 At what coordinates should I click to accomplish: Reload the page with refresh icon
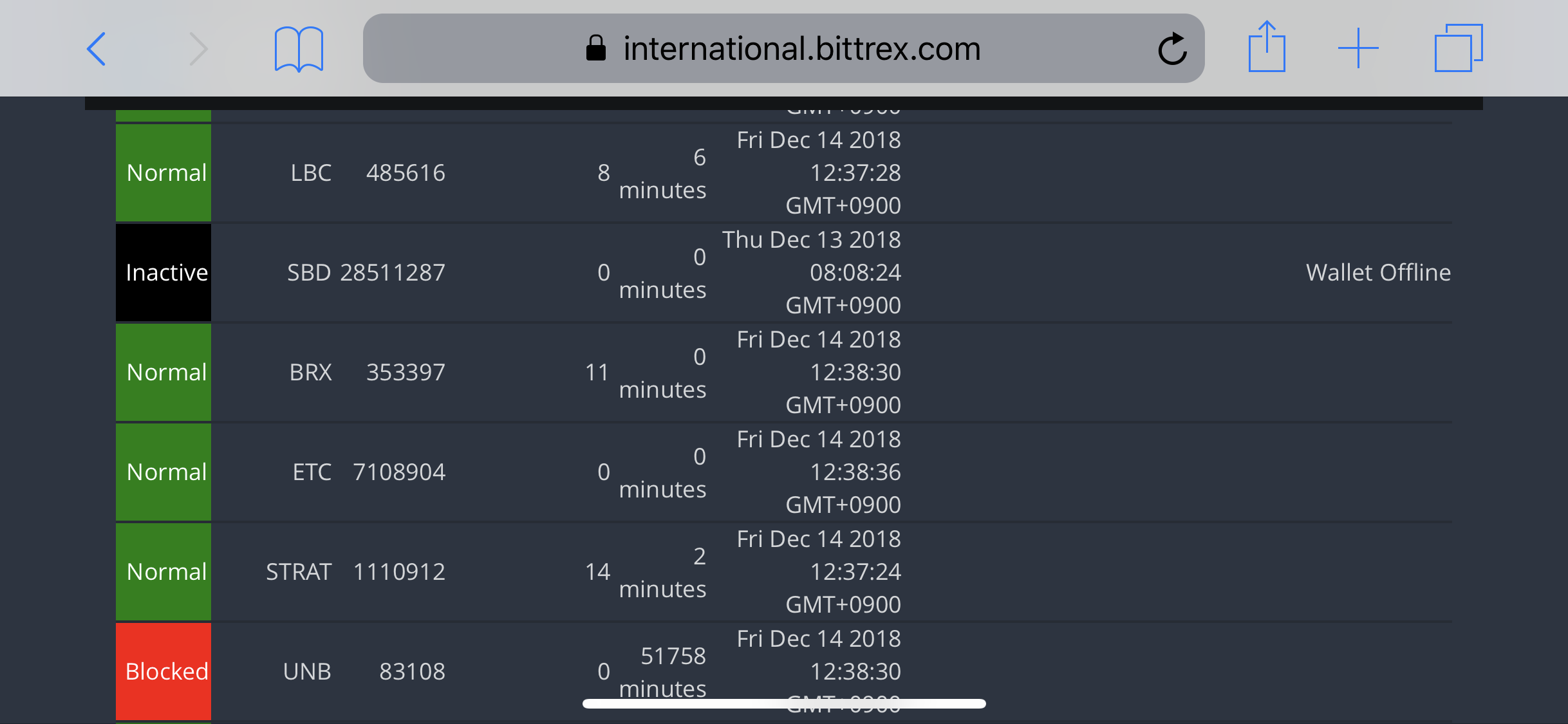pyautogui.click(x=1172, y=49)
